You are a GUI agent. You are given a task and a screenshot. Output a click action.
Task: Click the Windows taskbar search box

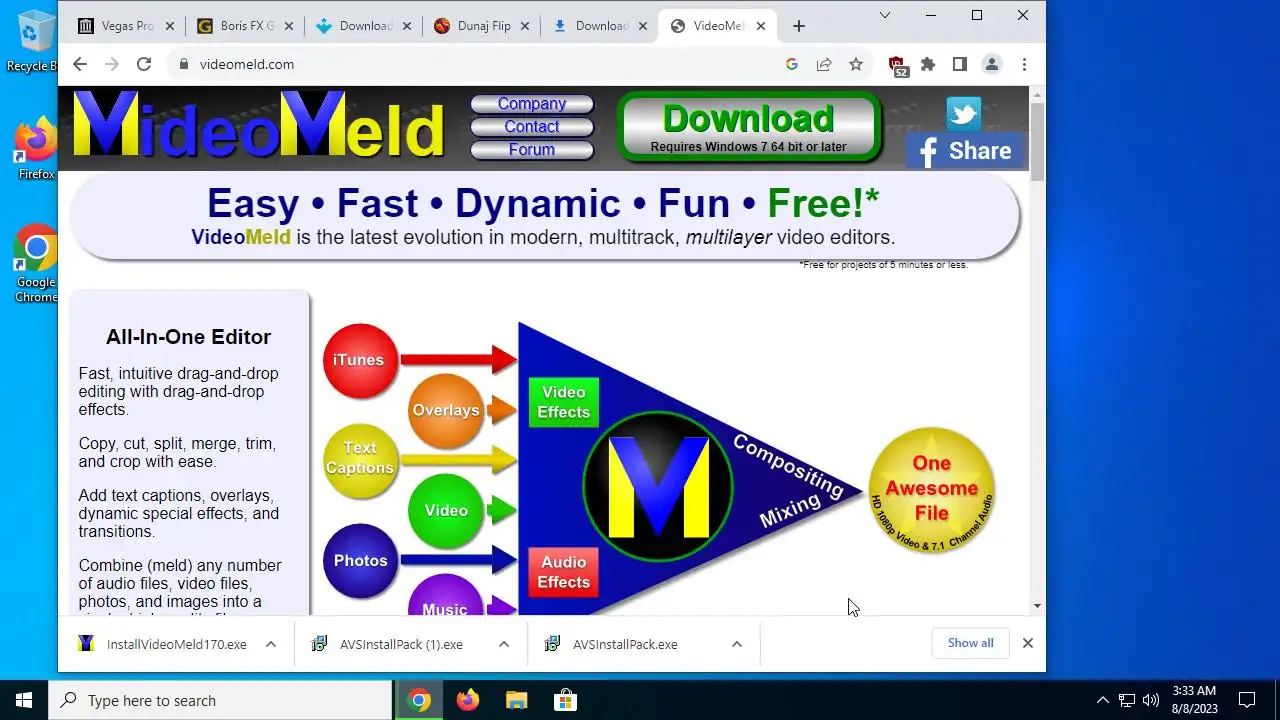pos(220,700)
